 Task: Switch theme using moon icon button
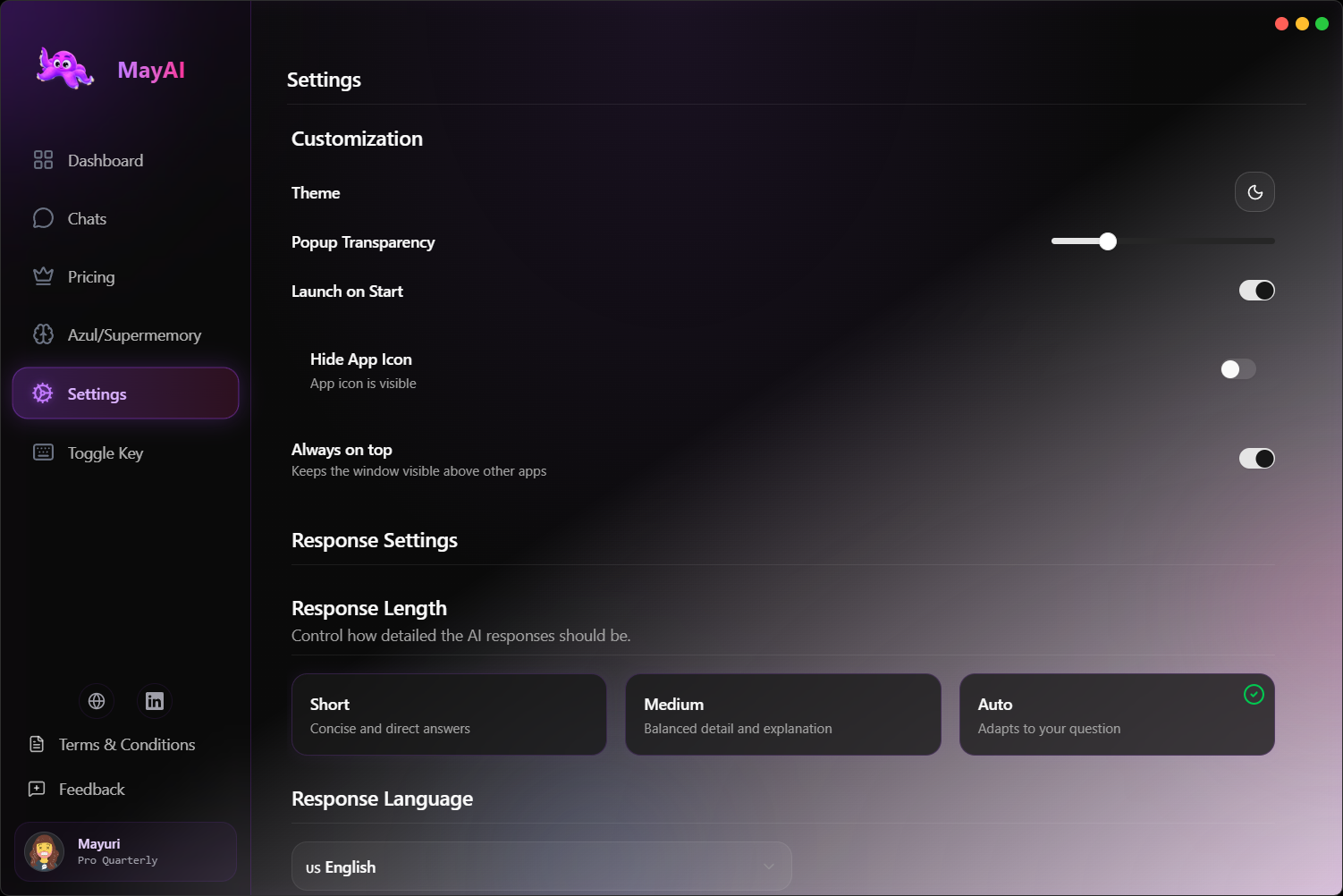[x=1254, y=192]
